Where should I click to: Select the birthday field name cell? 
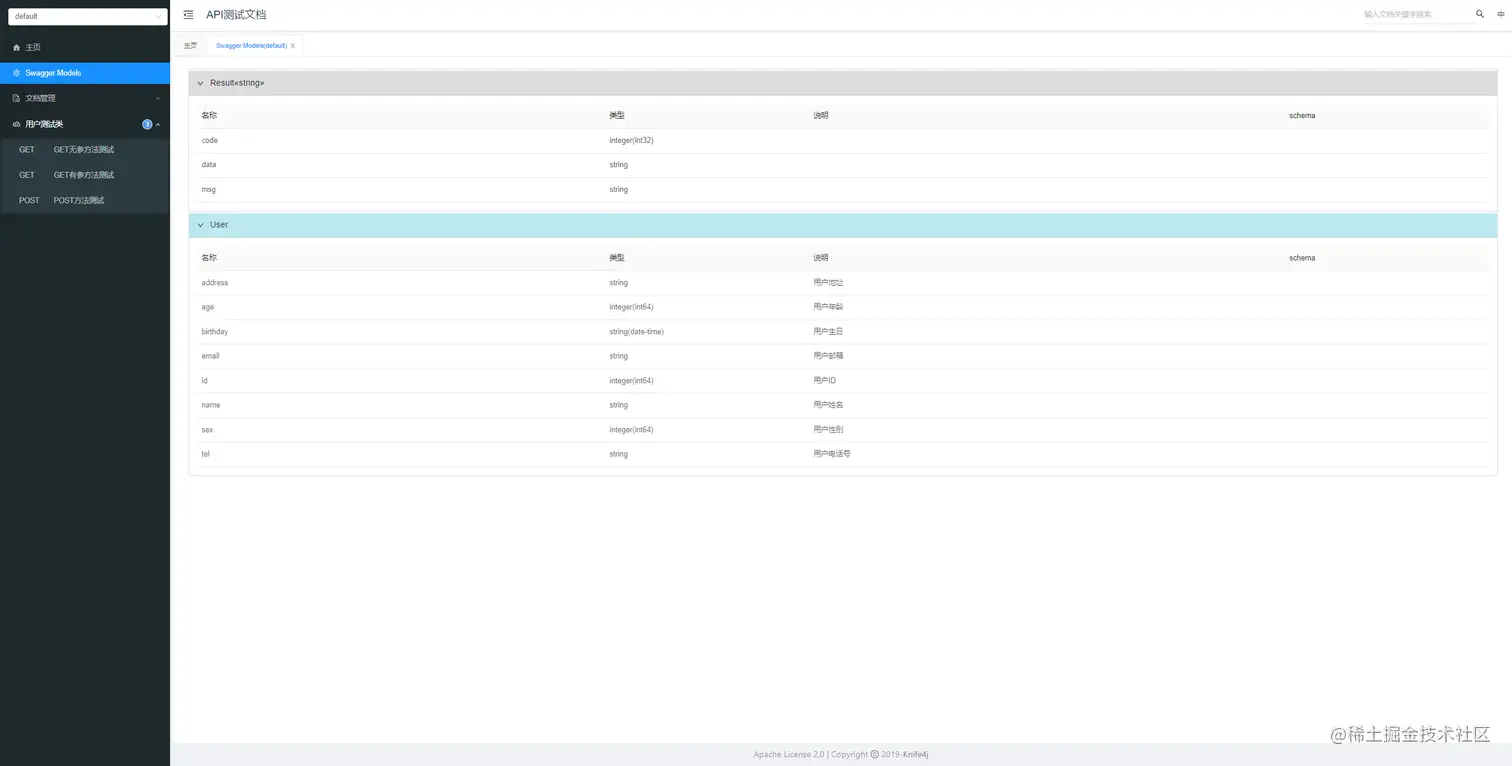(x=215, y=331)
